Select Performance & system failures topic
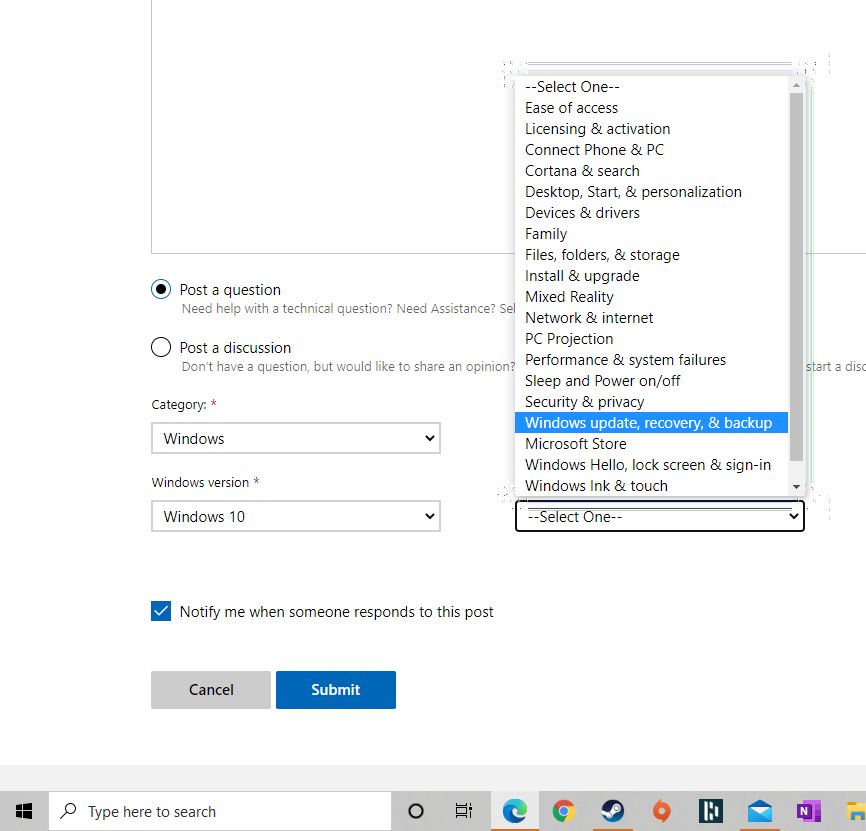This screenshot has height=831, width=866. 651,359
